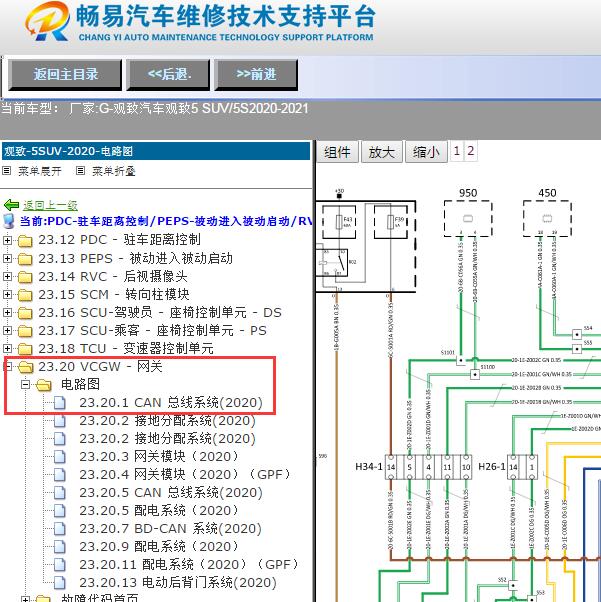The height and width of the screenshot is (602, 601).
Task: Click document icon for 23.20.5 配电系统
Action: pyautogui.click(x=60, y=511)
